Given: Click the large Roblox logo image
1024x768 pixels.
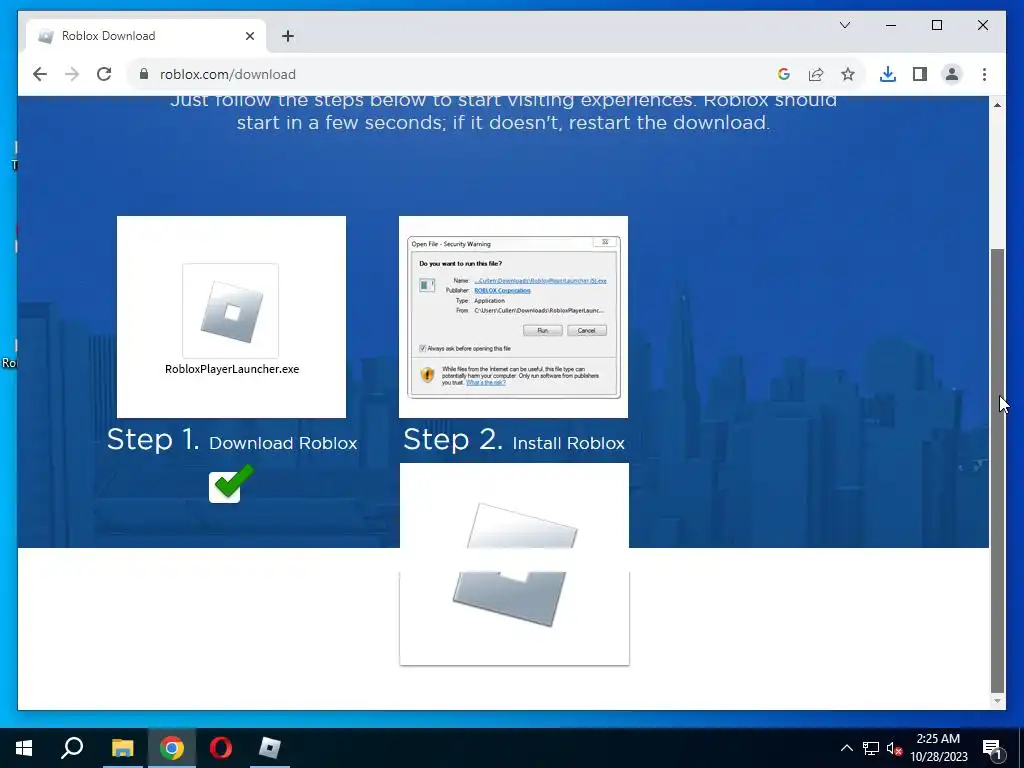Looking at the screenshot, I should pos(514,564).
